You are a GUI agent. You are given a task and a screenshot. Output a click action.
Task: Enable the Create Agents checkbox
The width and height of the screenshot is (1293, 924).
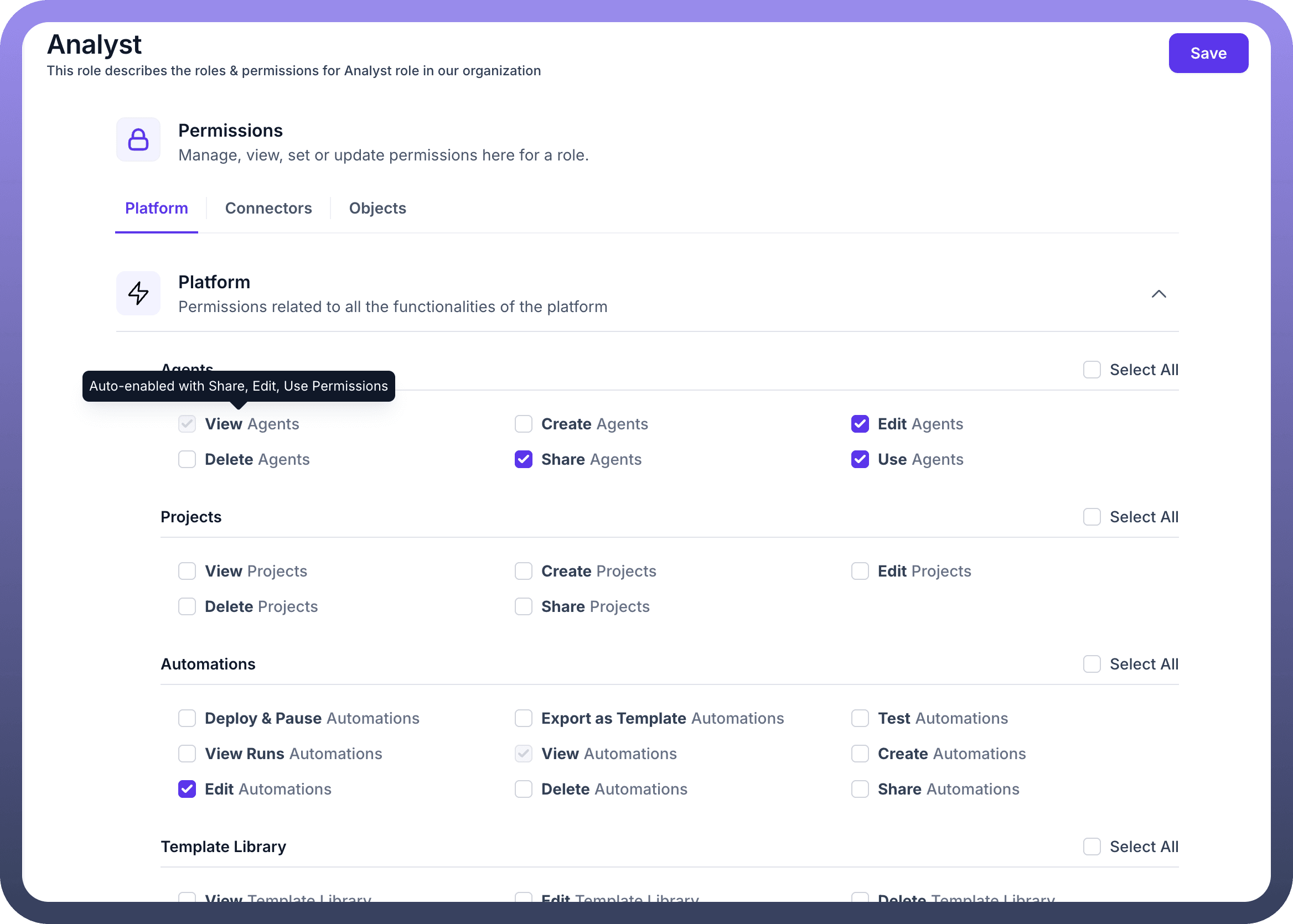523,424
